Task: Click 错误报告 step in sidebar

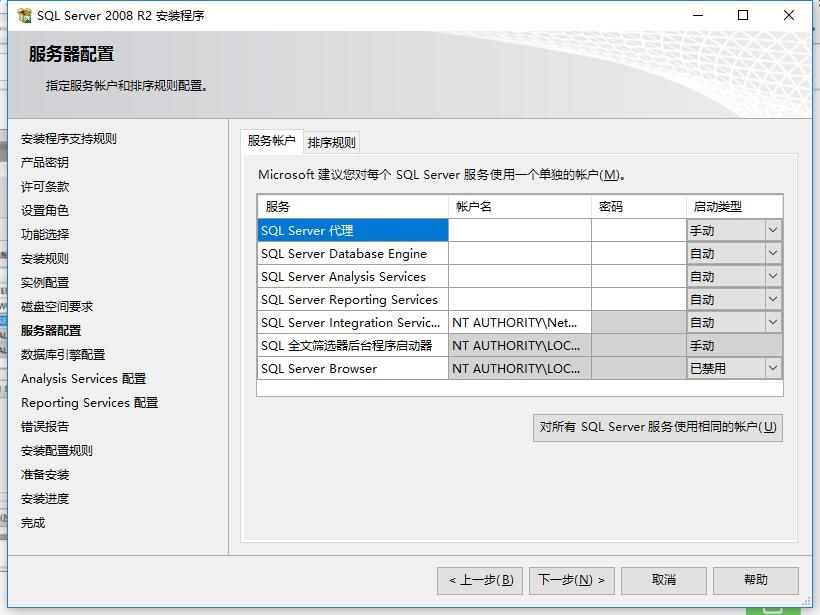Action: pyautogui.click(x=44, y=427)
